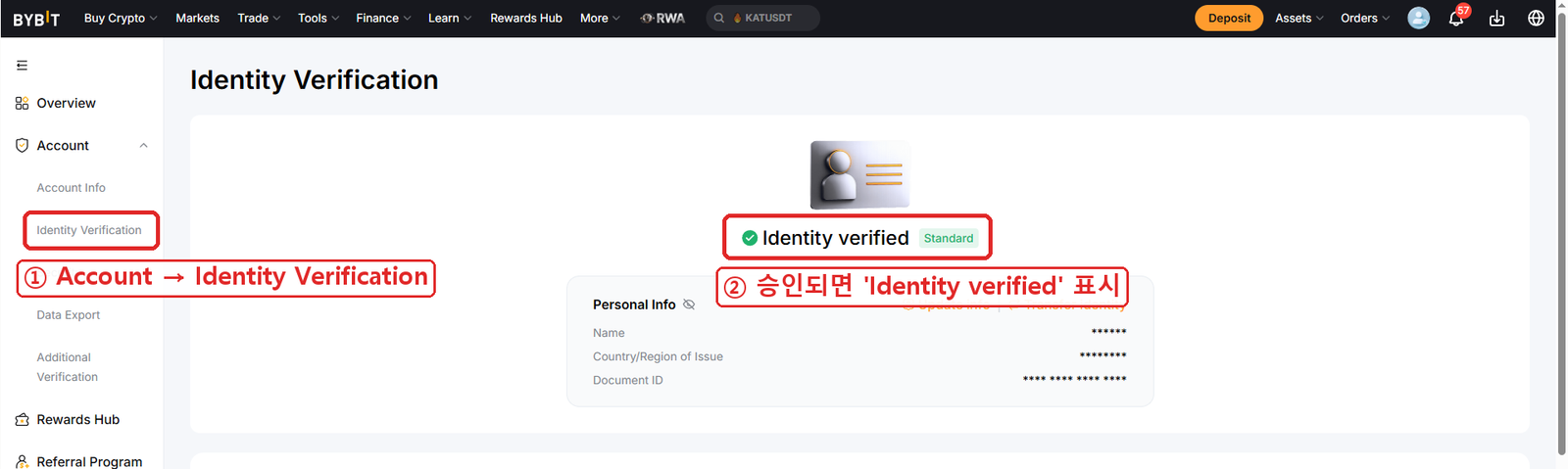Screen dimensions: 1568x469
Task: Click the Standard level badge
Action: (949, 238)
